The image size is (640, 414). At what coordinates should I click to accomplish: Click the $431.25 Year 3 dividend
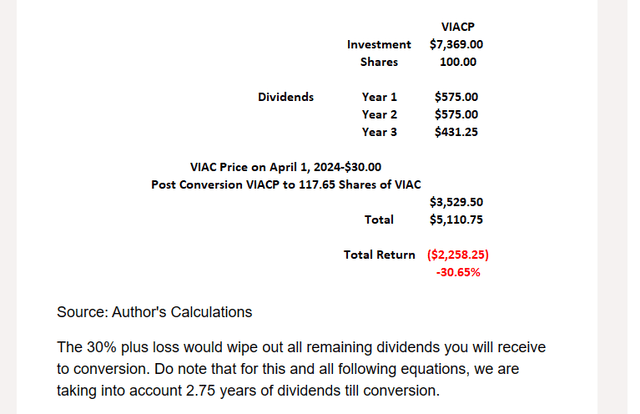click(456, 131)
